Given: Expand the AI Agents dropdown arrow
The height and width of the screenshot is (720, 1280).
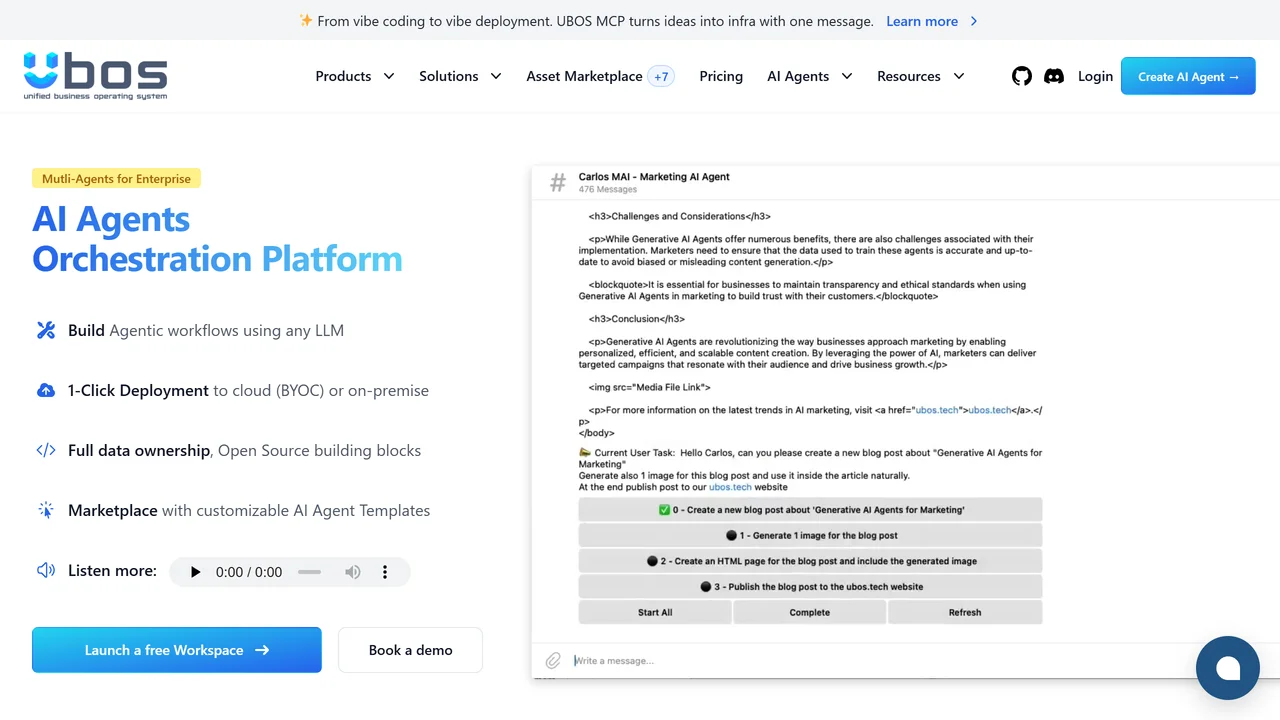Looking at the screenshot, I should point(846,76).
